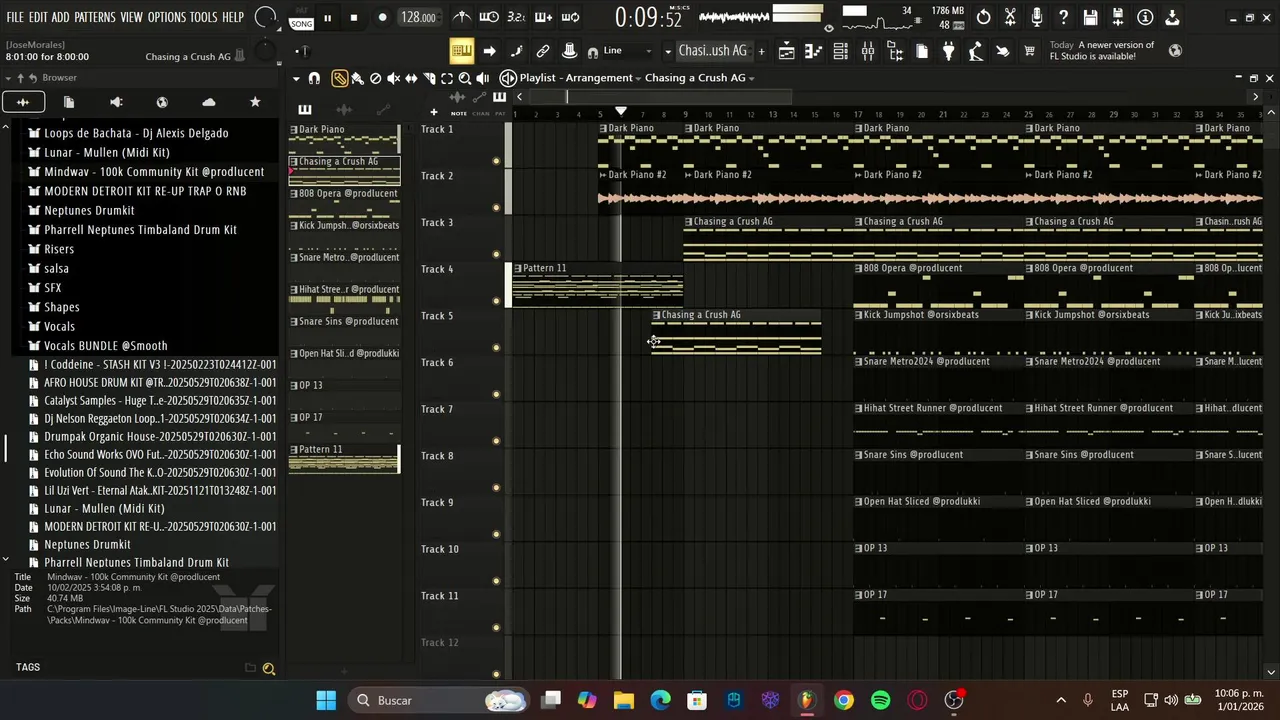
Task: Open the Browser options arrow
Action: pos(7,77)
